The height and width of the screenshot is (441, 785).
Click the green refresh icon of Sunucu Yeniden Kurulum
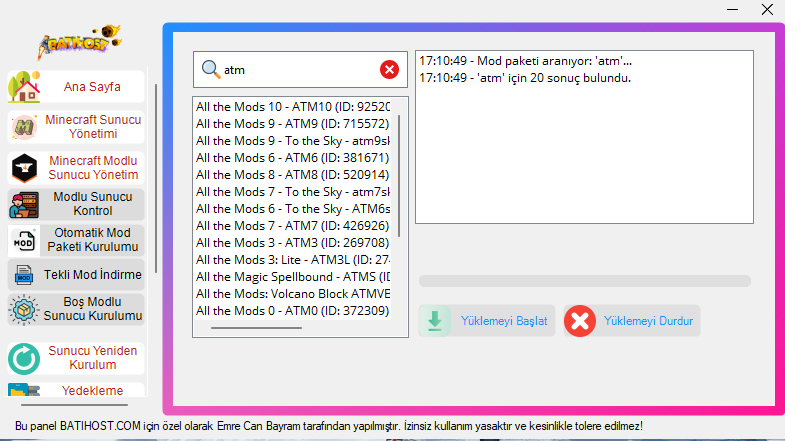pyautogui.click(x=24, y=359)
